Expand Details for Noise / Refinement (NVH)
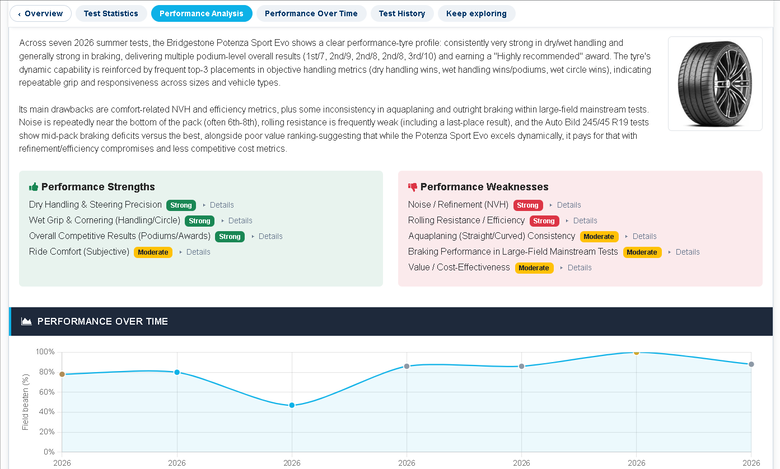This screenshot has height=469, width=780. tap(569, 205)
